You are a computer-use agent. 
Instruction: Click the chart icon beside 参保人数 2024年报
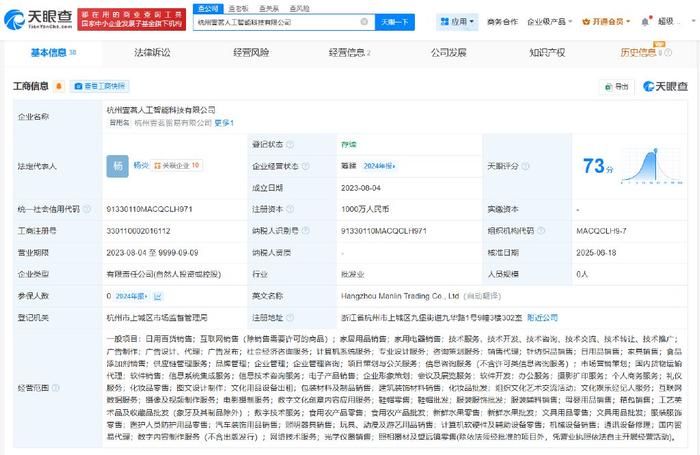pyautogui.click(x=158, y=296)
